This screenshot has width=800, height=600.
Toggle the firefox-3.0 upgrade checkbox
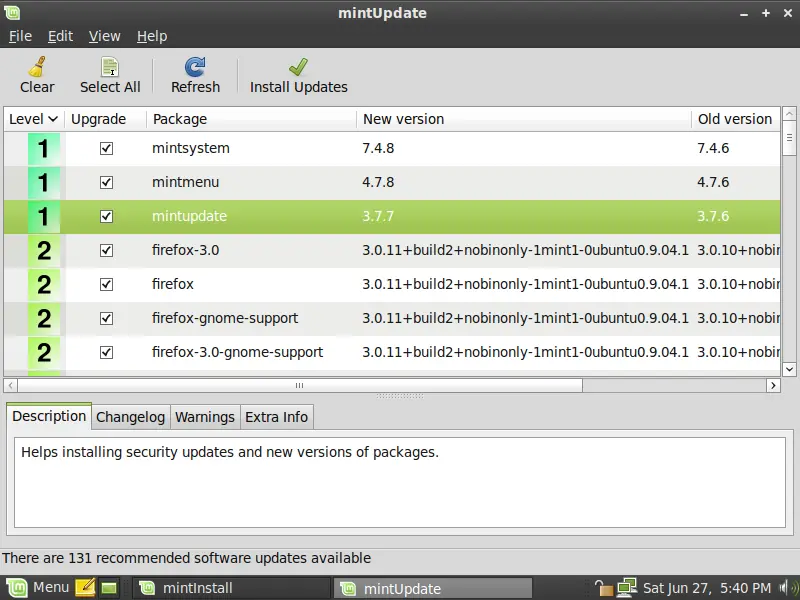click(106, 250)
